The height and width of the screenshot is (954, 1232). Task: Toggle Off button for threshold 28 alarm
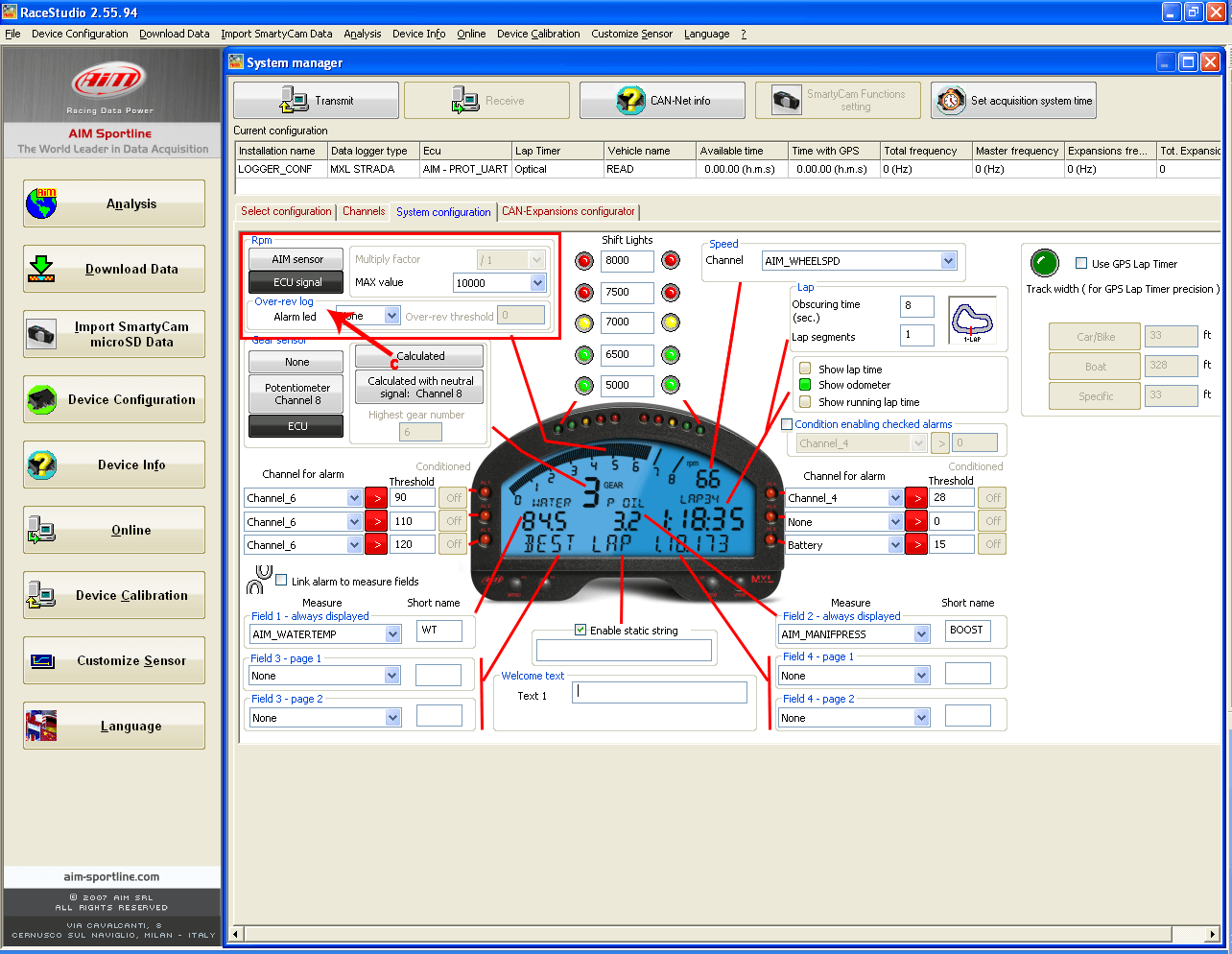[x=993, y=497]
